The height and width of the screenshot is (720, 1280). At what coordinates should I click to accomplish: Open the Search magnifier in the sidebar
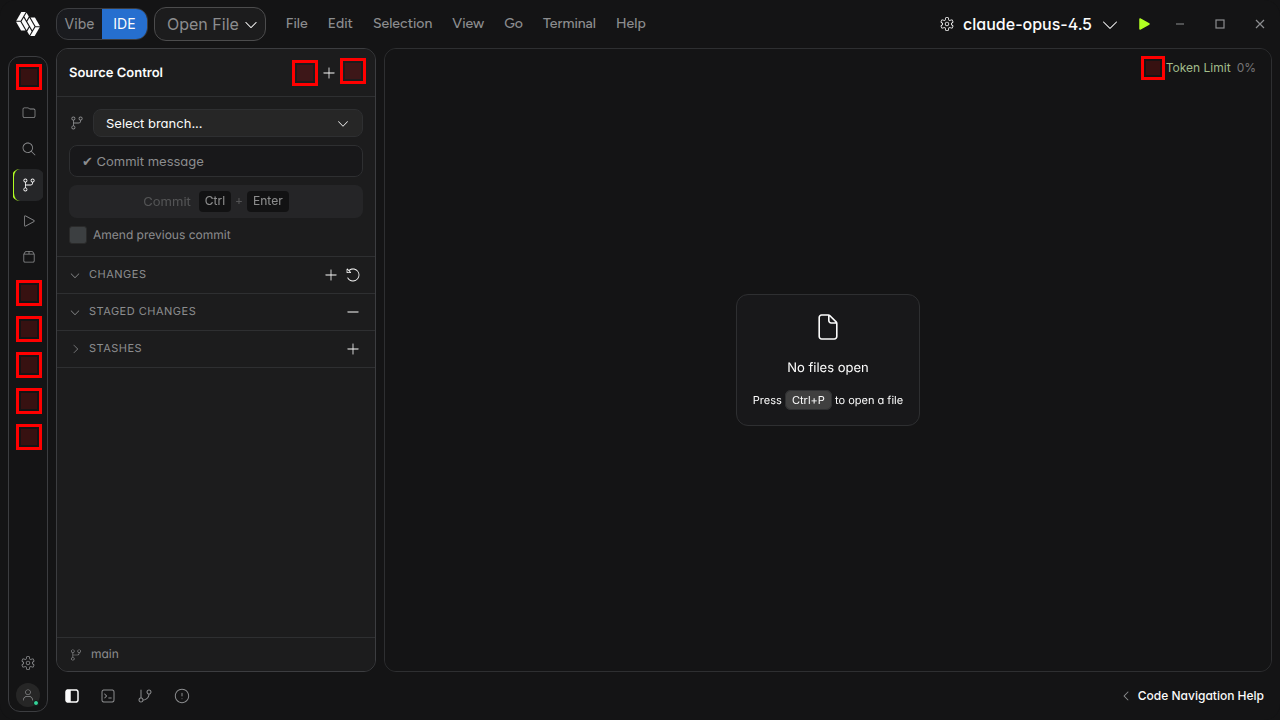coord(29,149)
